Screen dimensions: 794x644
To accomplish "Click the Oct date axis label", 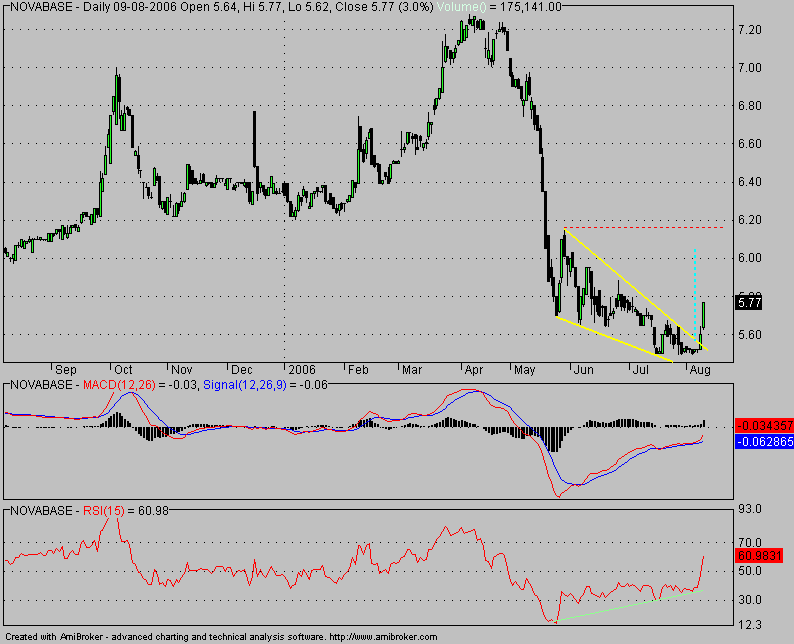I will pos(123,370).
